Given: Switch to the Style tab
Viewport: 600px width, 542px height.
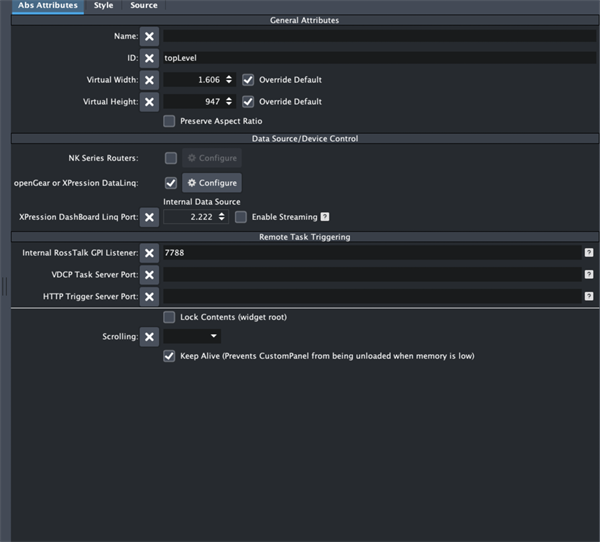Looking at the screenshot, I should 103,6.
